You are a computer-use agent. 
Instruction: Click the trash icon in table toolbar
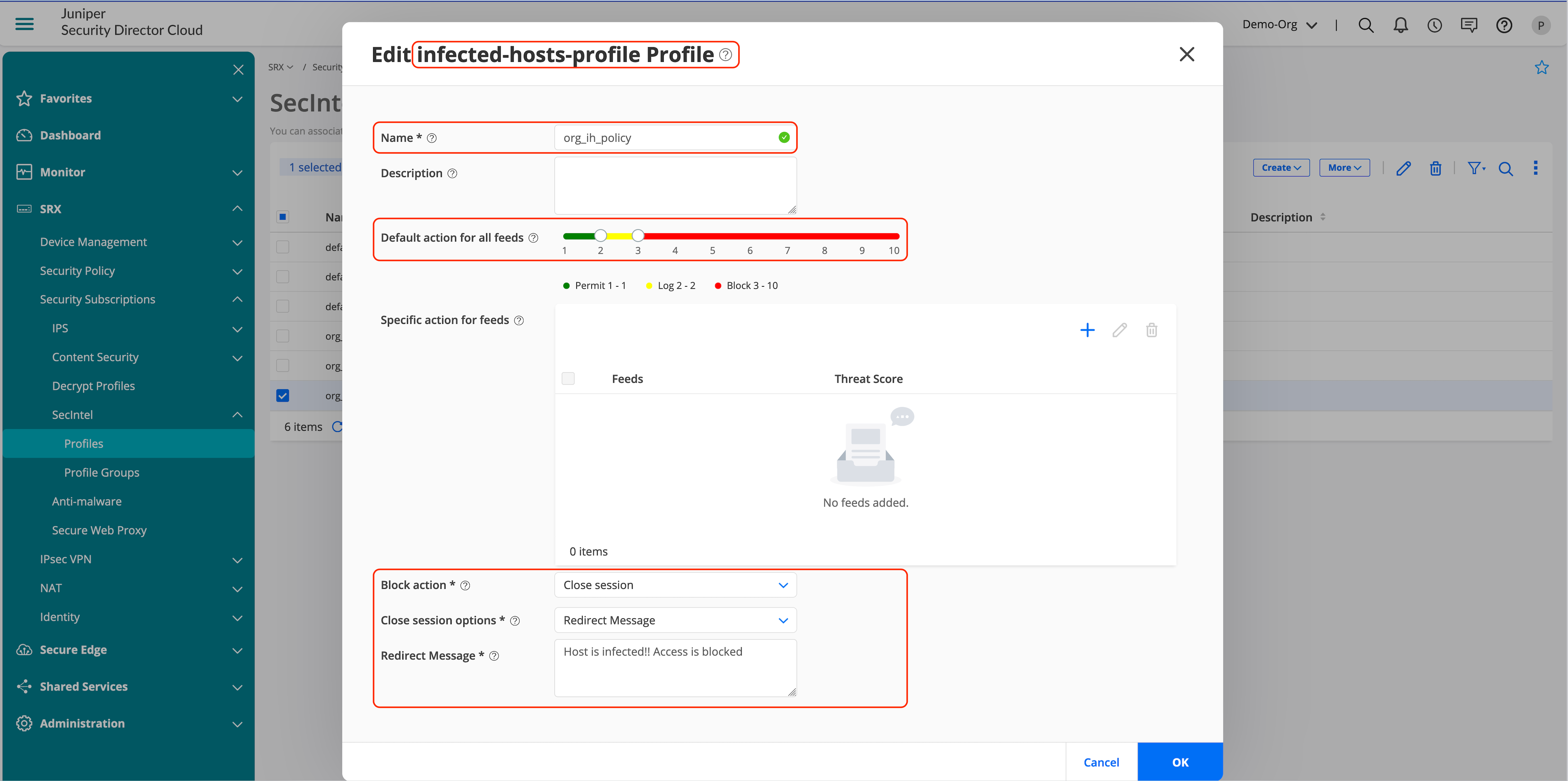click(x=1435, y=168)
